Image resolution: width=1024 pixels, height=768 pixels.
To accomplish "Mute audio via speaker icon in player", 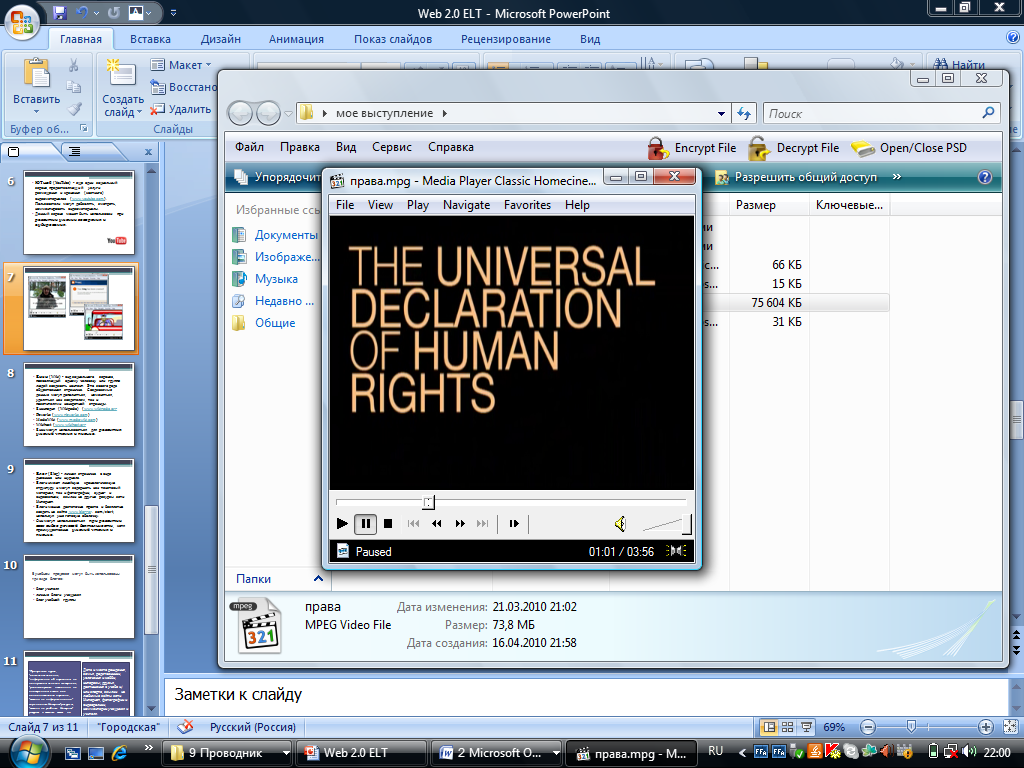I will (620, 524).
